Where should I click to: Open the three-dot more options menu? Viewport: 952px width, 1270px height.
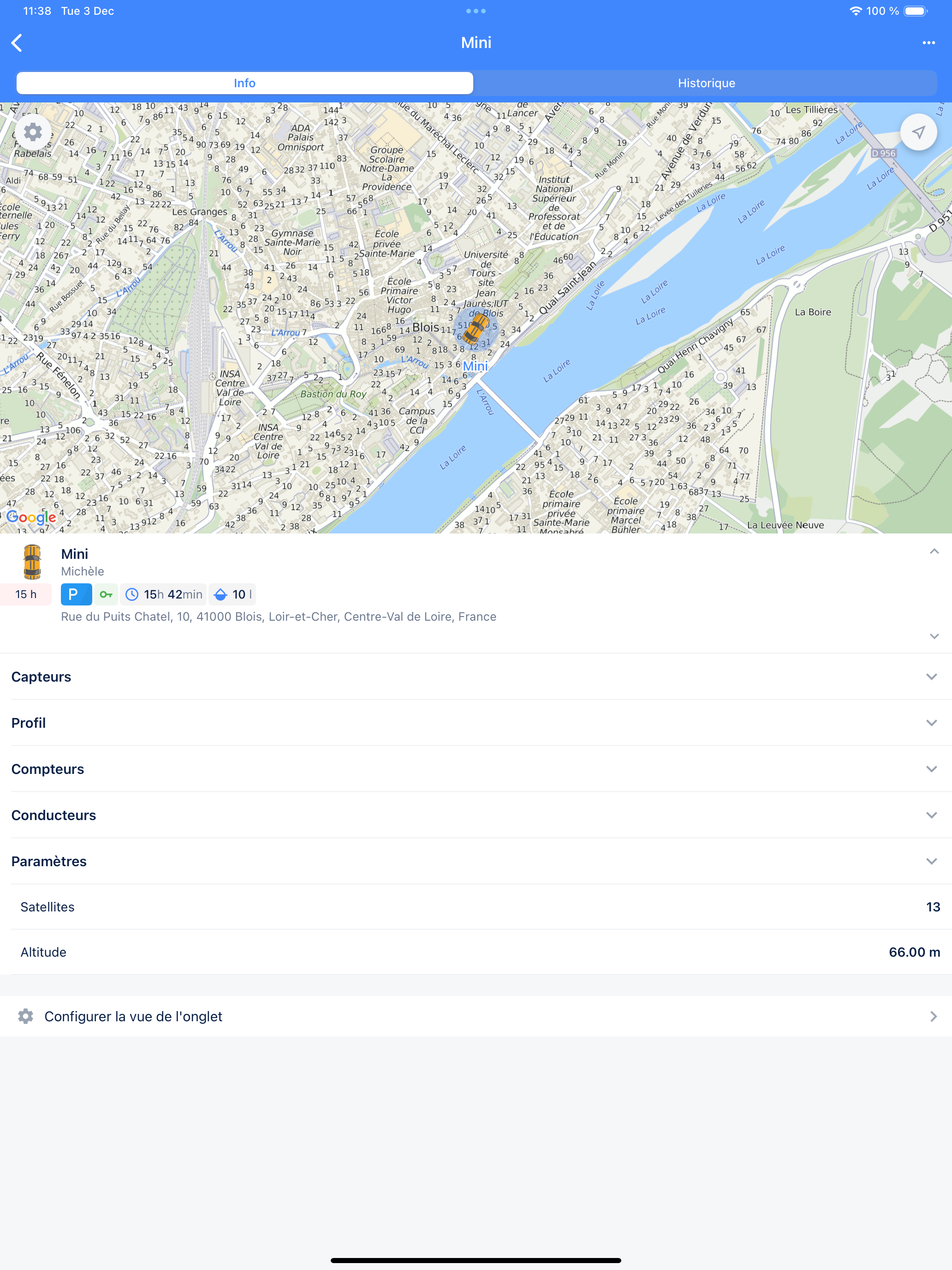[x=928, y=42]
